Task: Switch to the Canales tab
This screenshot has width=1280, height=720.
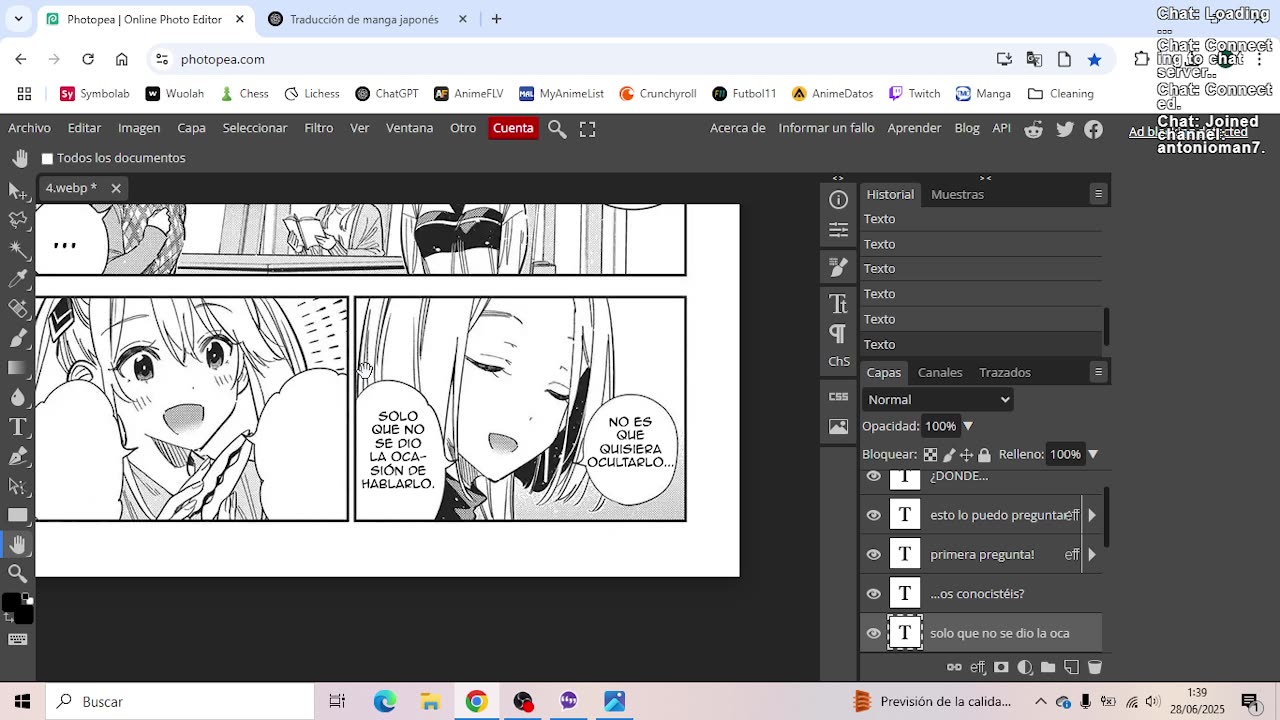Action: tap(940, 372)
